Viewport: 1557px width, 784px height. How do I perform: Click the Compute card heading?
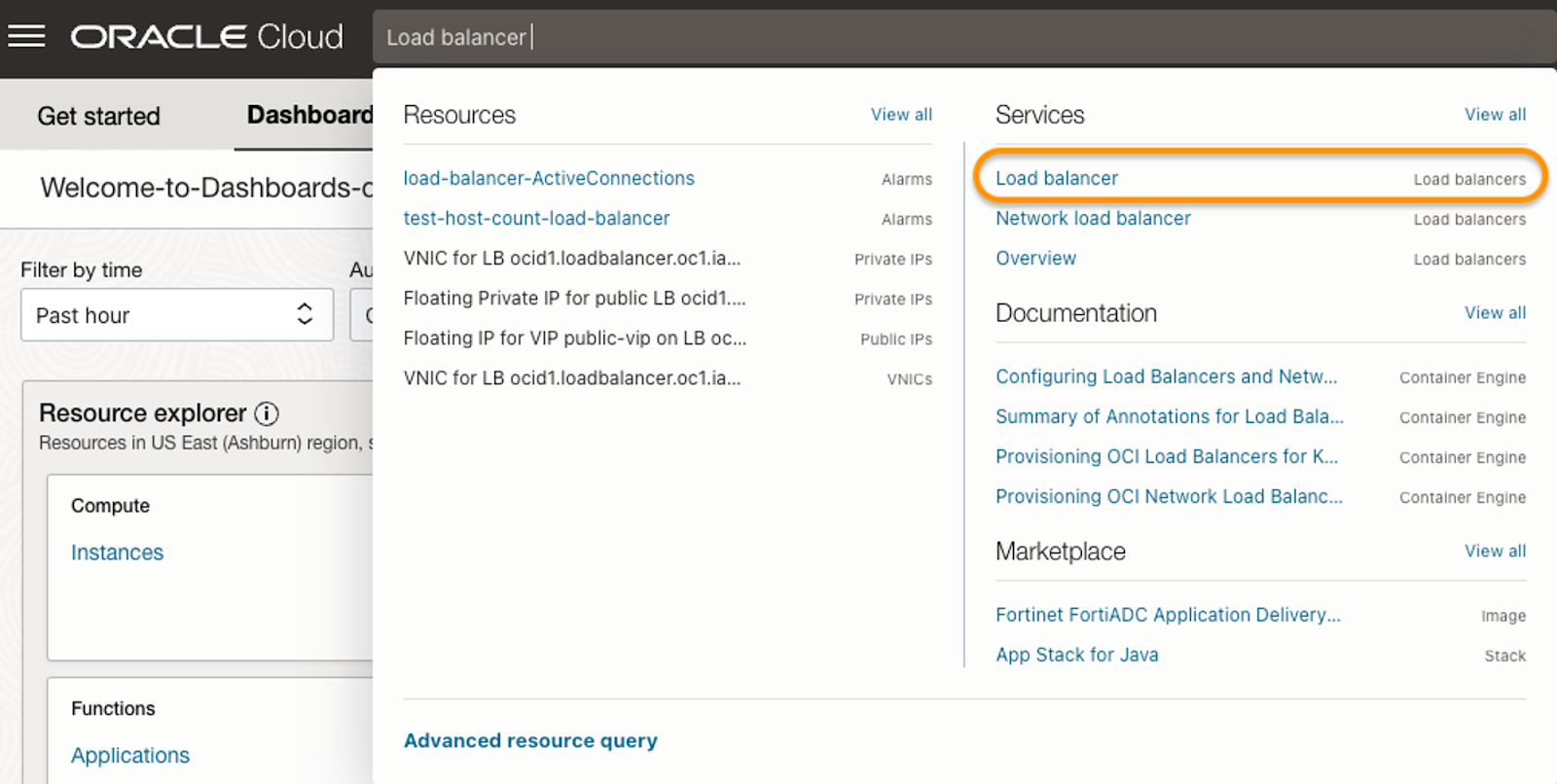(110, 506)
